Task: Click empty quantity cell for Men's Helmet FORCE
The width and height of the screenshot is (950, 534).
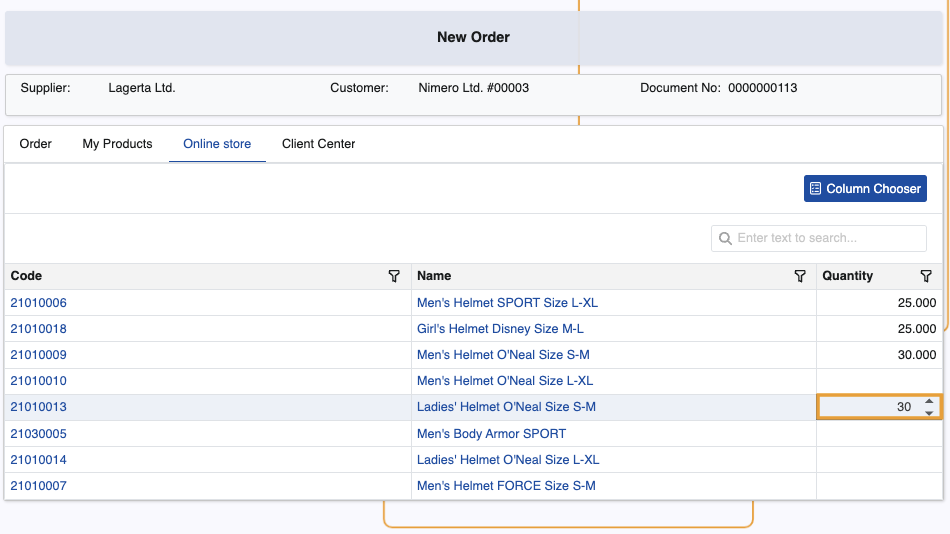Action: [879, 486]
